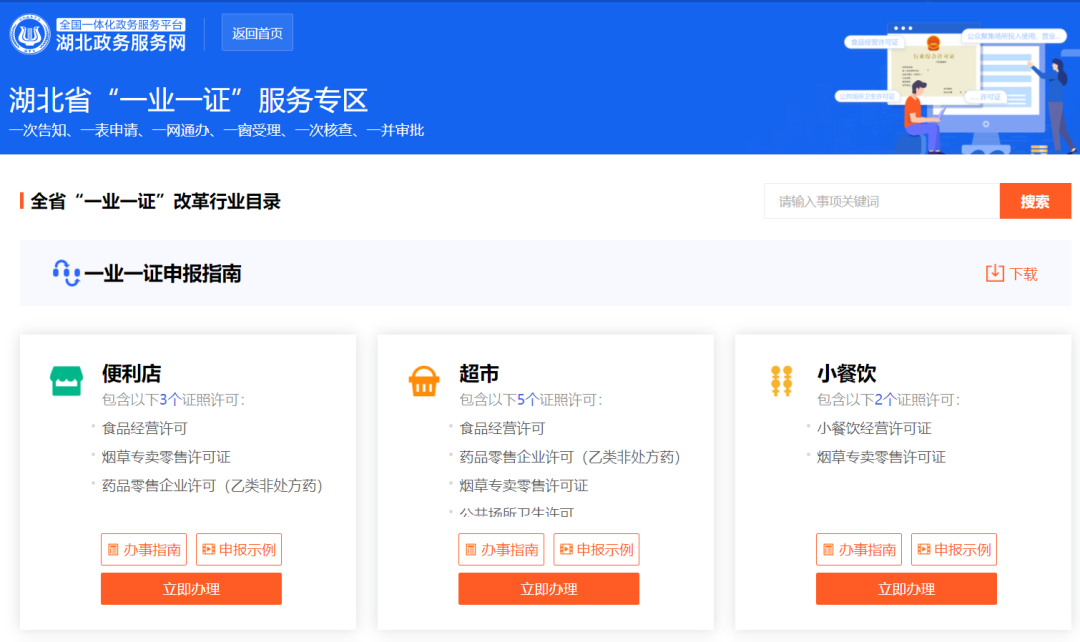The width and height of the screenshot is (1080, 642).
Task: Open 办事指南 for 超市
Action: click(501, 550)
